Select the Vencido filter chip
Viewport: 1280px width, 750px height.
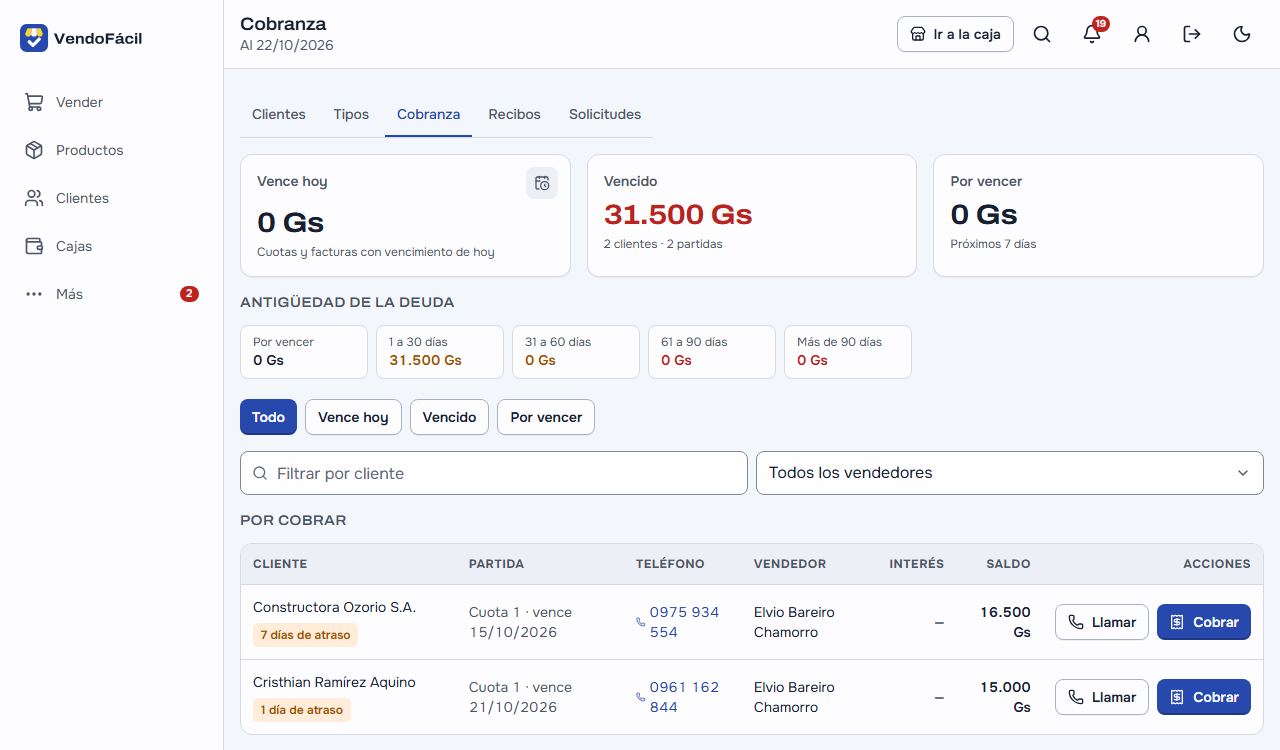pos(449,417)
